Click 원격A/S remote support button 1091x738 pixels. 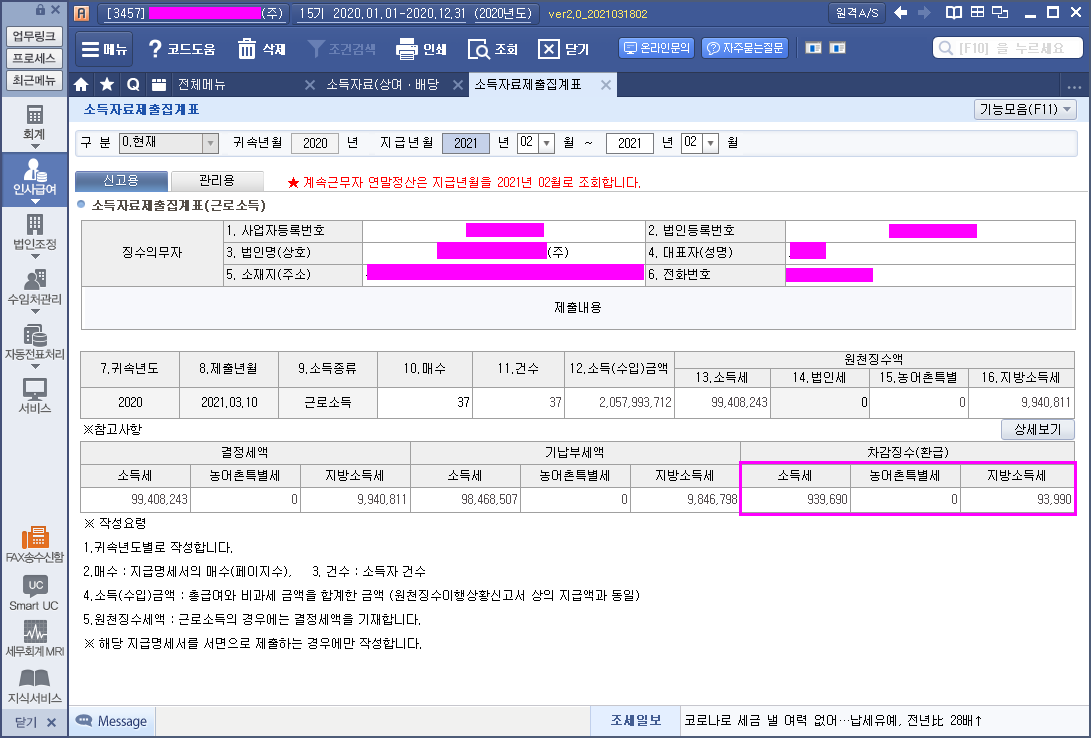click(857, 13)
